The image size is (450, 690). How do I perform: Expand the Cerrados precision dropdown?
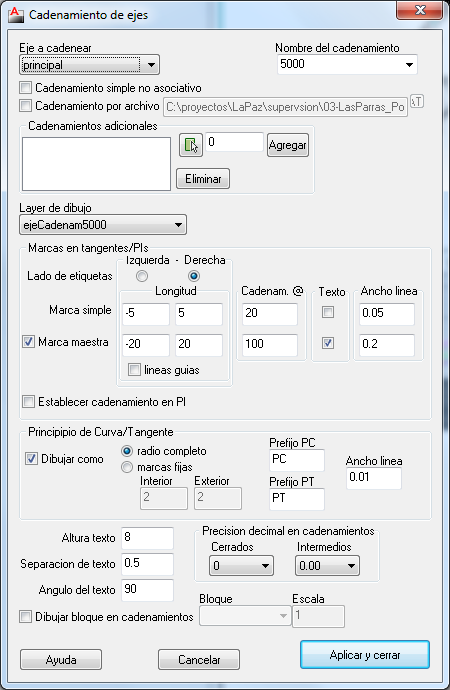(x=241, y=565)
